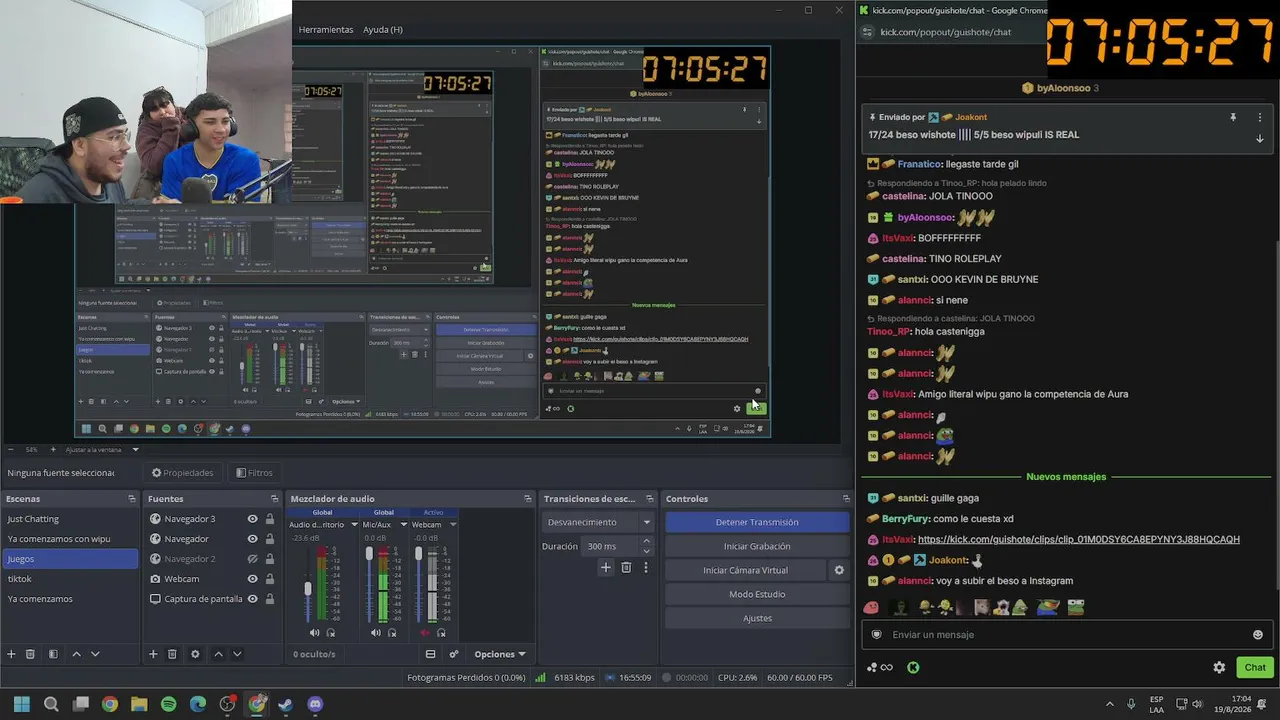Toggle monitoring headphones for Audio del escritorio
This screenshot has width=1280, height=720.
point(331,632)
